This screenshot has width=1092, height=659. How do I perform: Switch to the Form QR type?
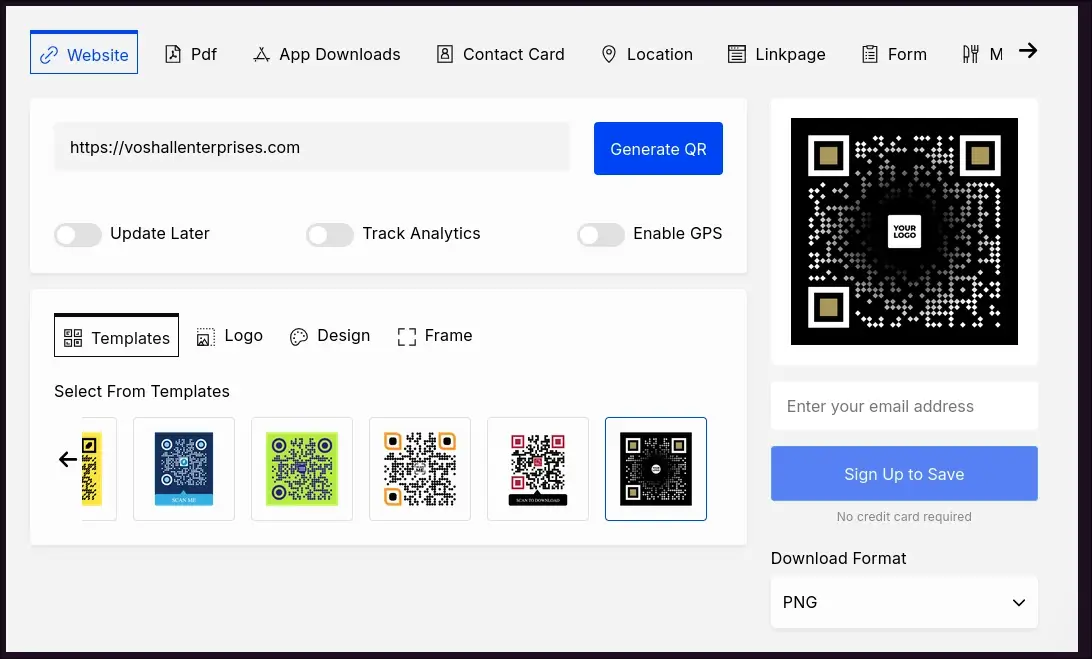(893, 54)
